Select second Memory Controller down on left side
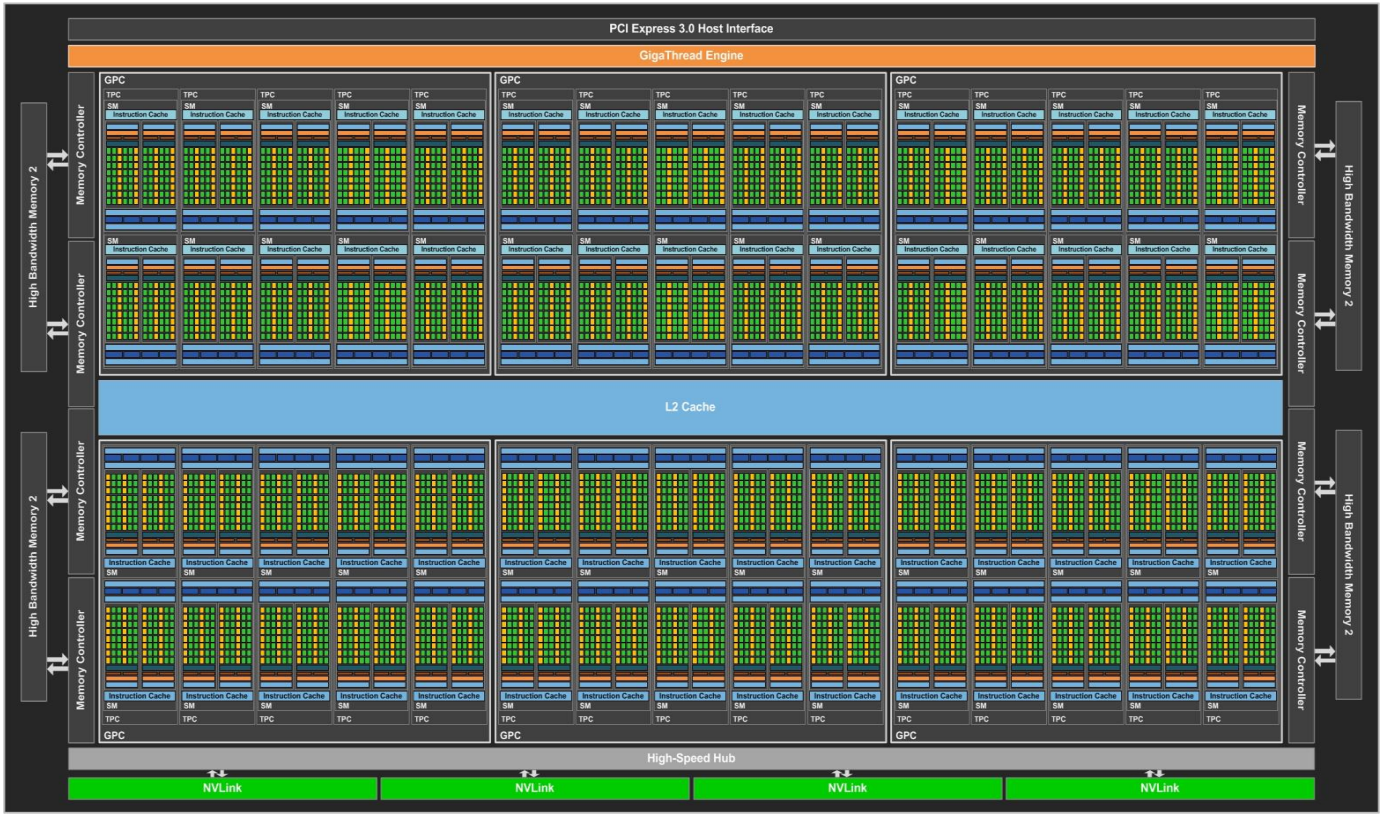Screen dimensions: 1388x816 point(81,322)
